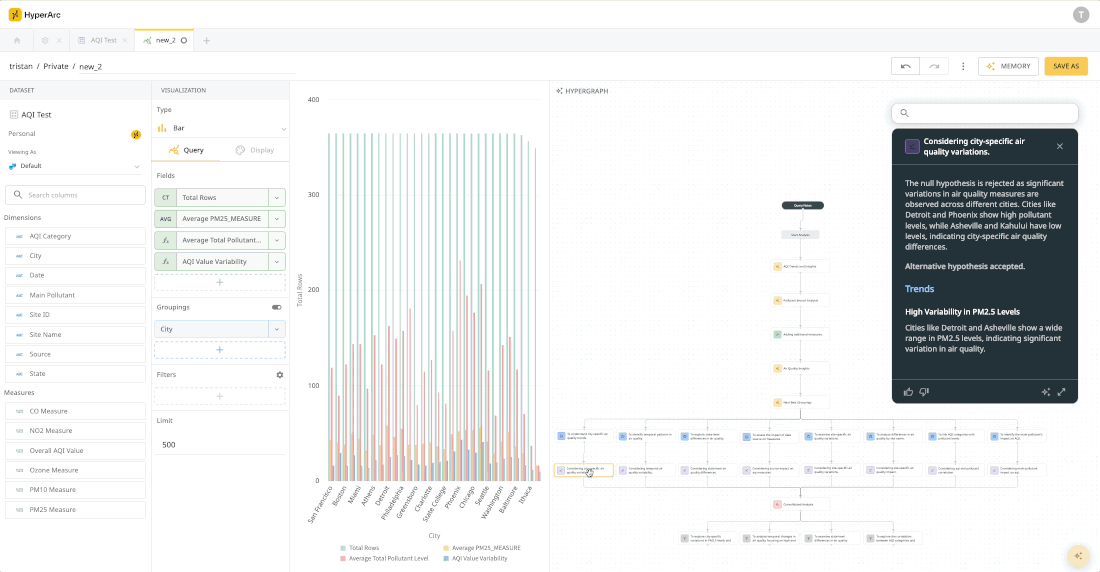Switch to the Display tab
Image resolution: width=1100 pixels, height=572 pixels.
[x=255, y=150]
